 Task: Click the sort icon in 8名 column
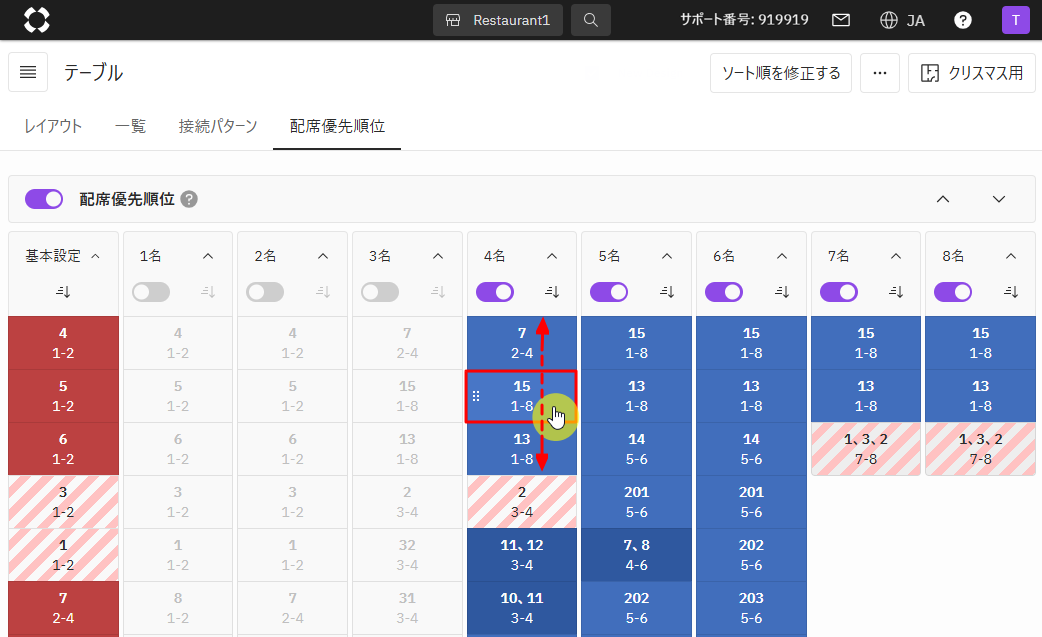[1011, 292]
